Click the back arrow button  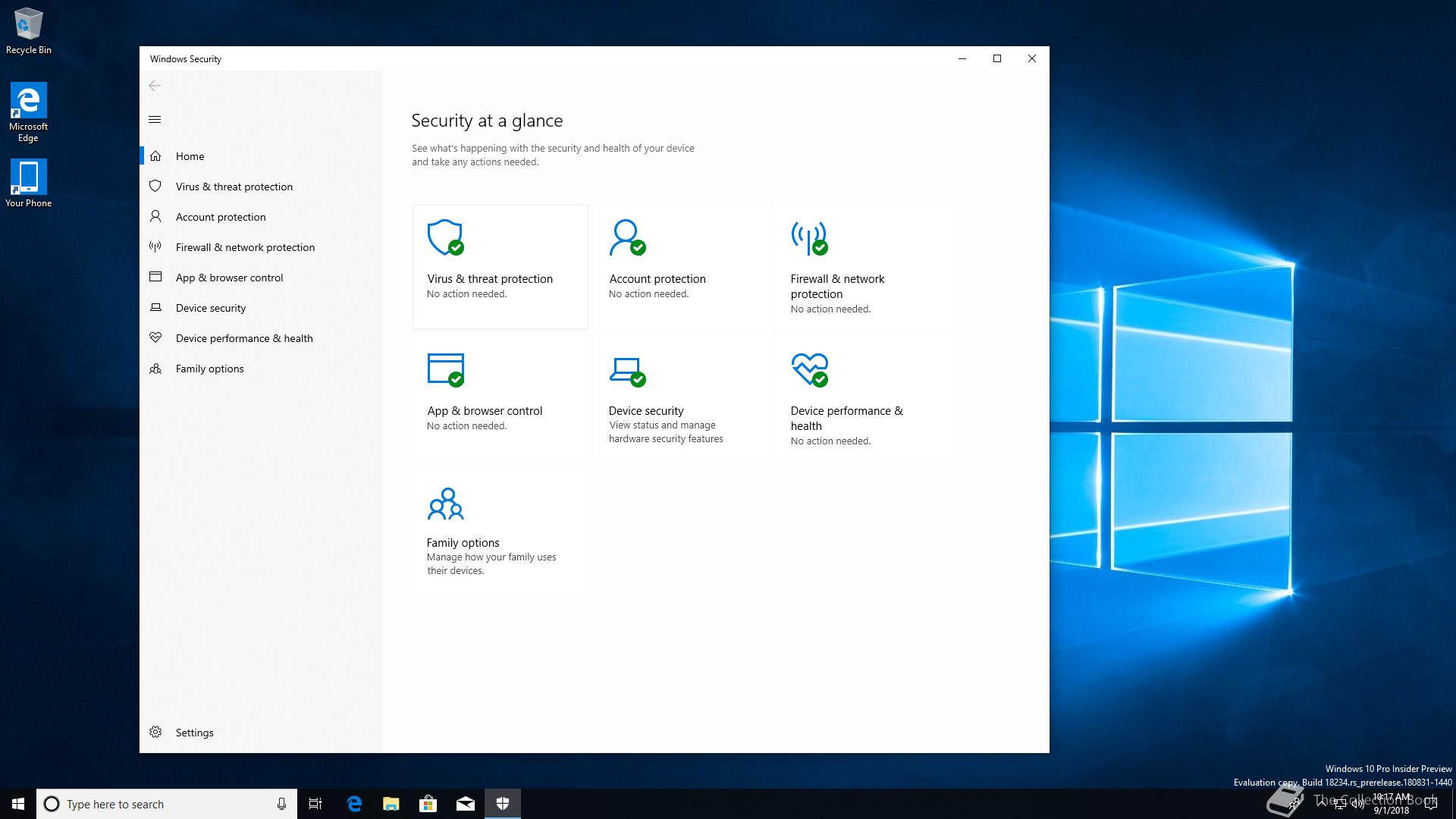155,86
